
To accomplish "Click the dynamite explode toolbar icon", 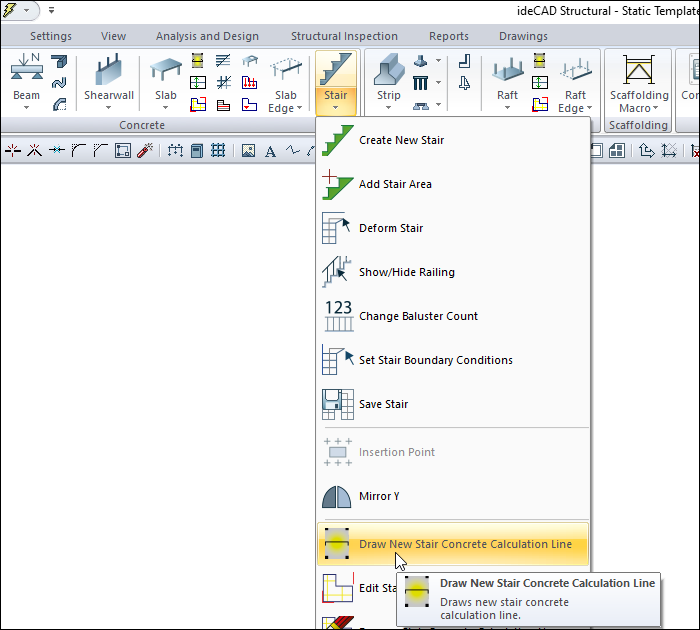I will click(145, 151).
